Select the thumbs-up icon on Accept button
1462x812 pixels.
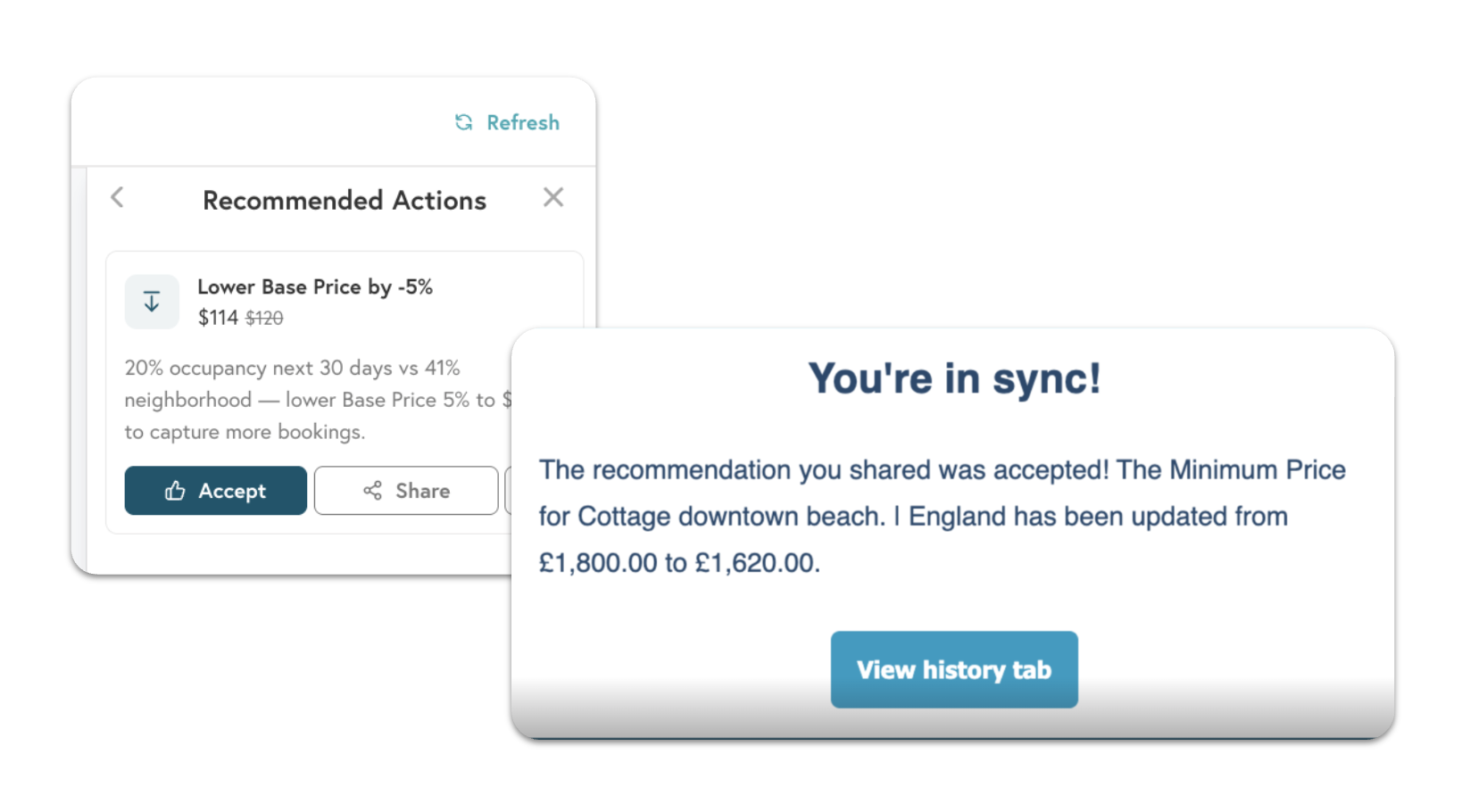pyautogui.click(x=175, y=490)
